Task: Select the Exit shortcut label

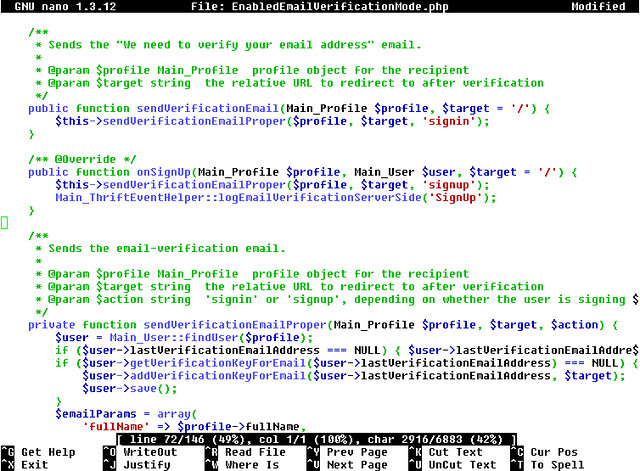Action: click(x=34, y=465)
